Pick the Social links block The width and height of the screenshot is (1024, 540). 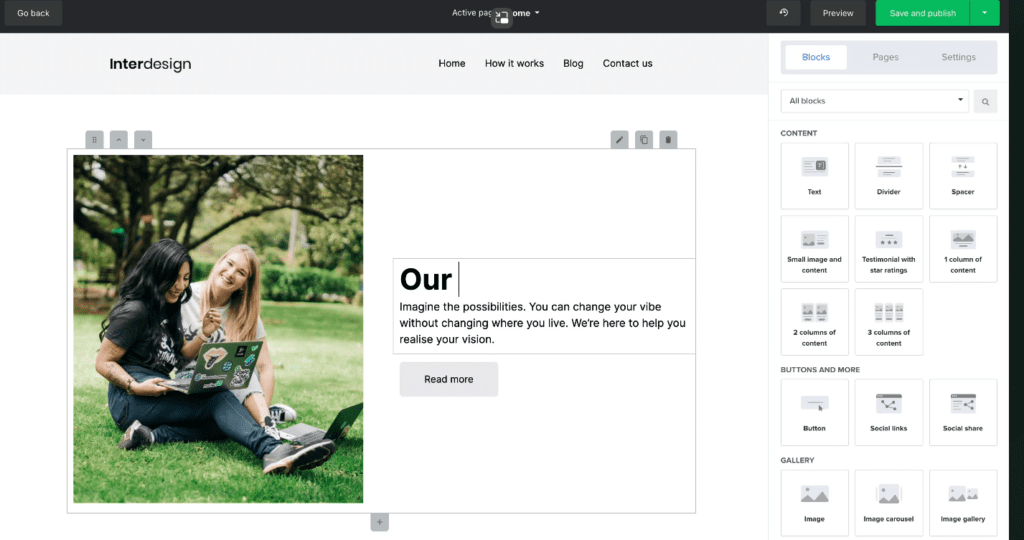pos(888,412)
